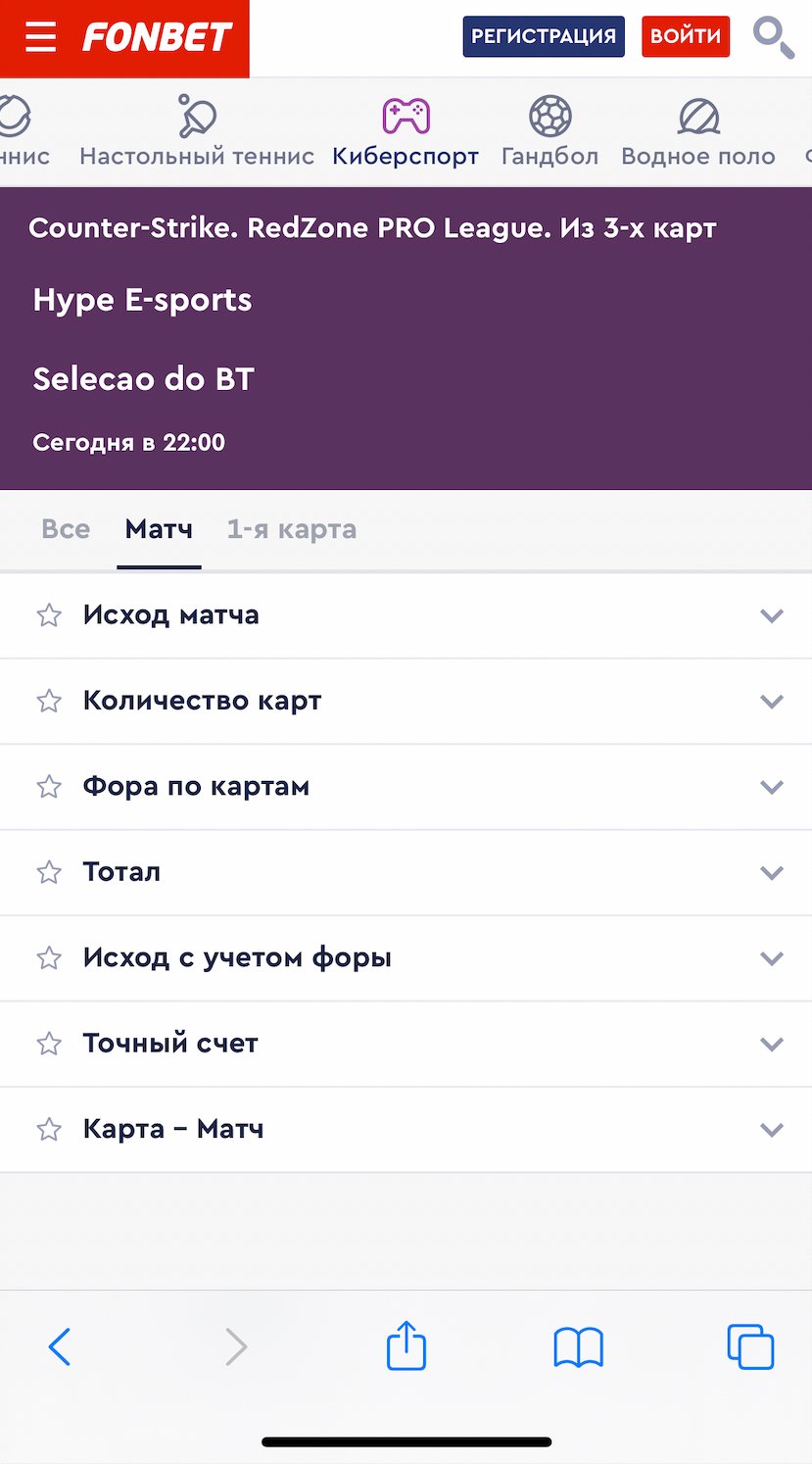Image resolution: width=812 pixels, height=1464 pixels.
Task: Select the Киберспорт gamepad icon
Action: click(406, 116)
